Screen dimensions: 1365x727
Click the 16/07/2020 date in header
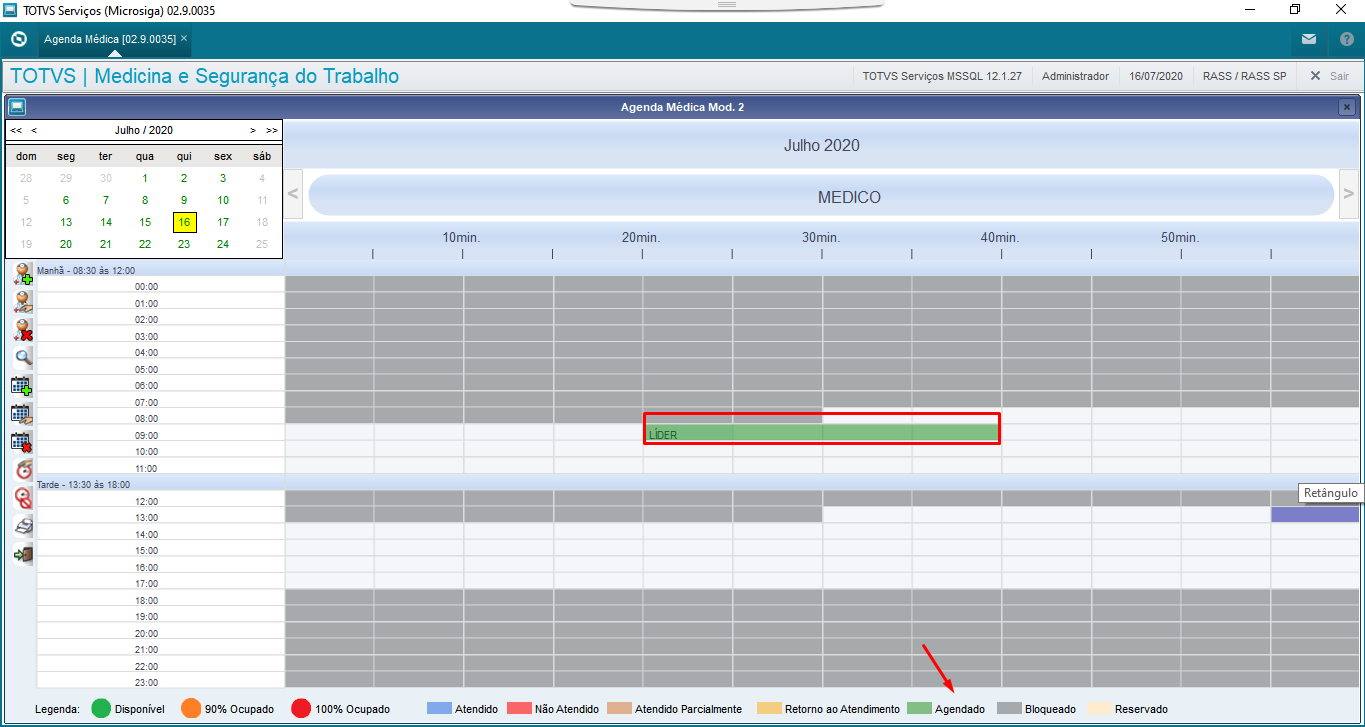point(1156,76)
